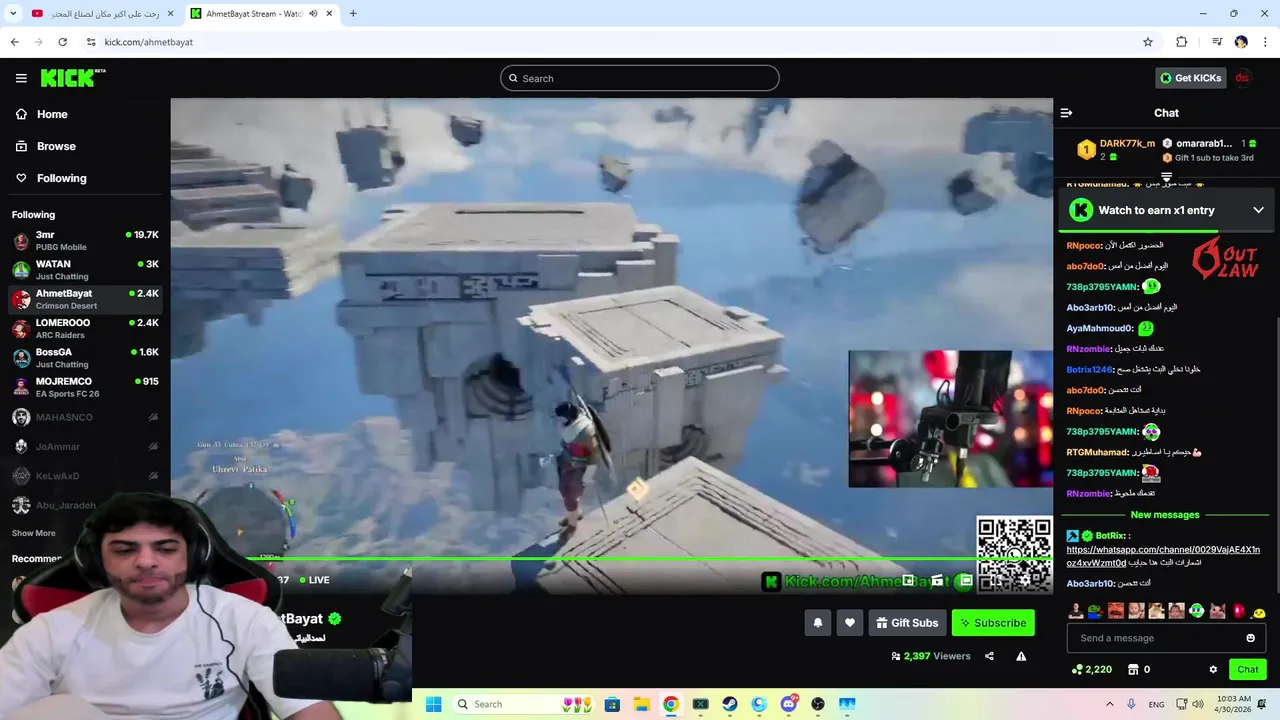Toggle stream notifications bell

817,623
